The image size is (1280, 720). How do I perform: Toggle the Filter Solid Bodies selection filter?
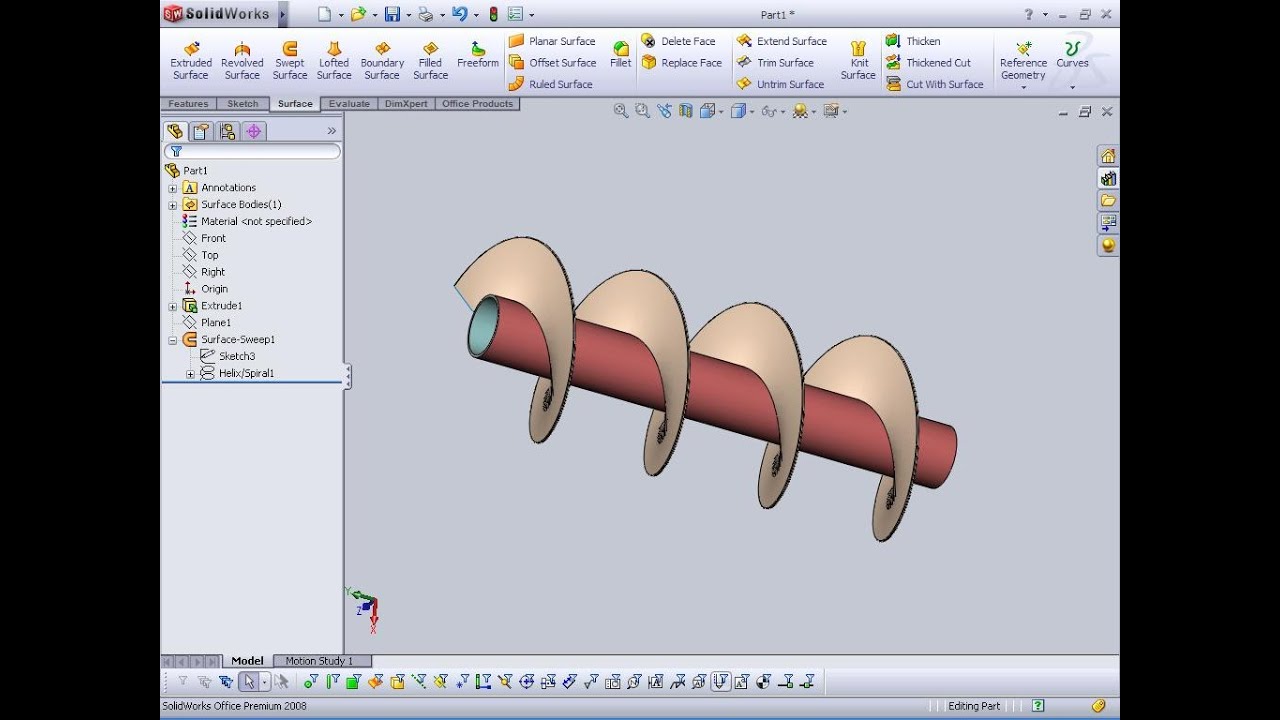[397, 682]
